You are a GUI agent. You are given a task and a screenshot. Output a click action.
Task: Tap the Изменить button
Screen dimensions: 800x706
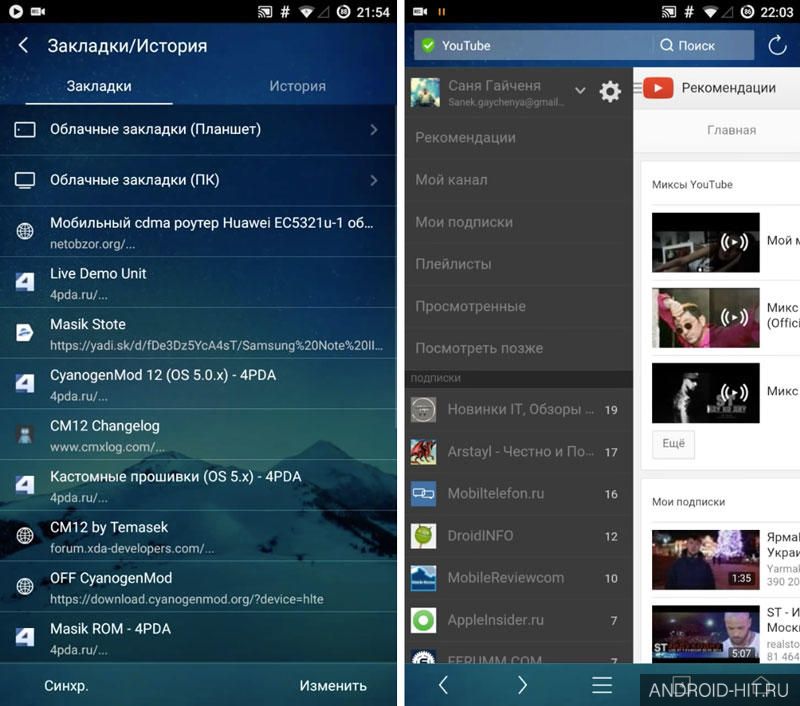(x=333, y=686)
